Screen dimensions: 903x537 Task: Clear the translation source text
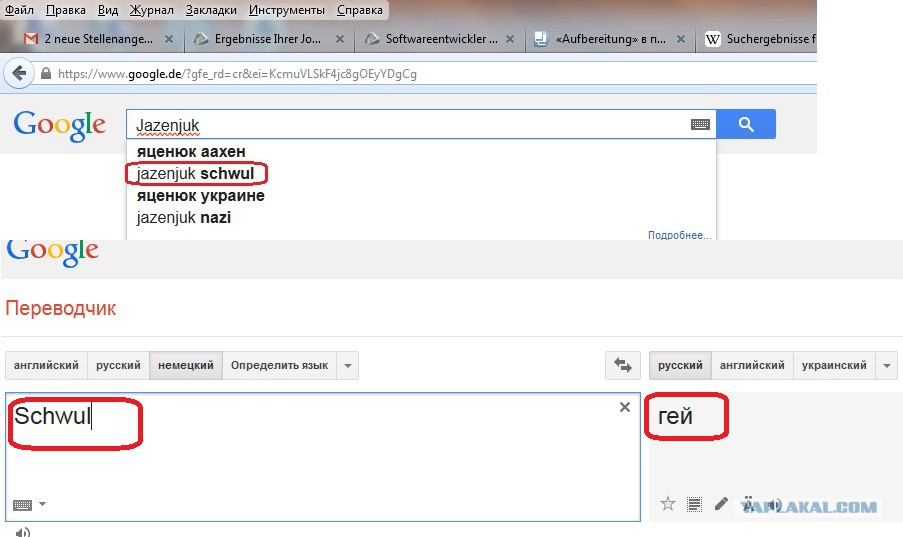pyautogui.click(x=625, y=407)
